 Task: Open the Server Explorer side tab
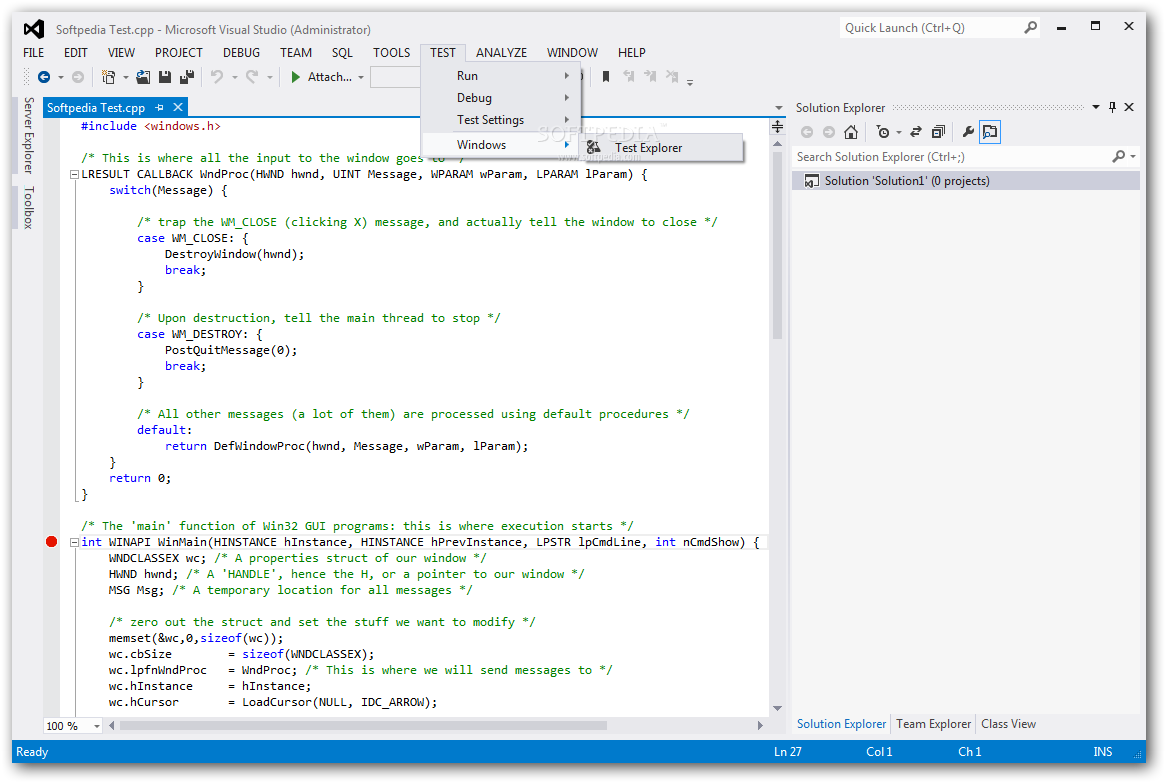click(x=28, y=135)
